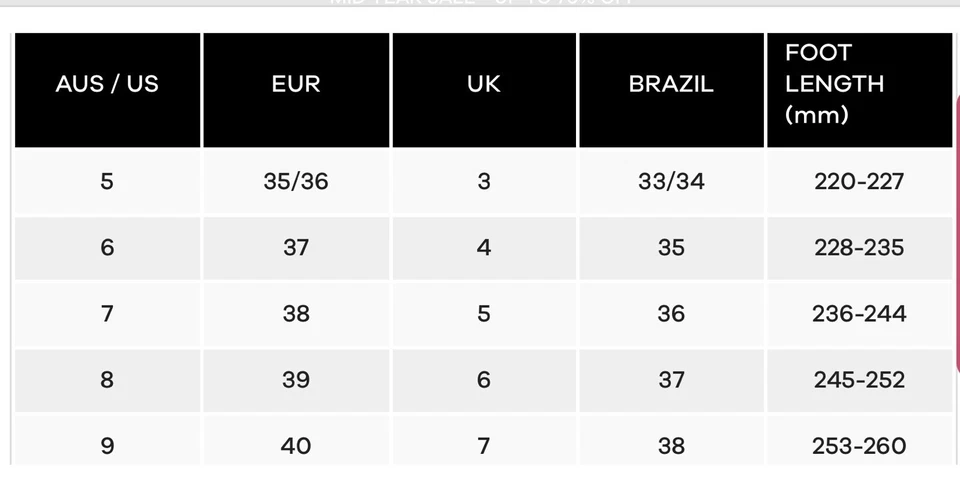Image resolution: width=960 pixels, height=491 pixels.
Task: Select AUS/US size 6 cell
Action: (107, 247)
